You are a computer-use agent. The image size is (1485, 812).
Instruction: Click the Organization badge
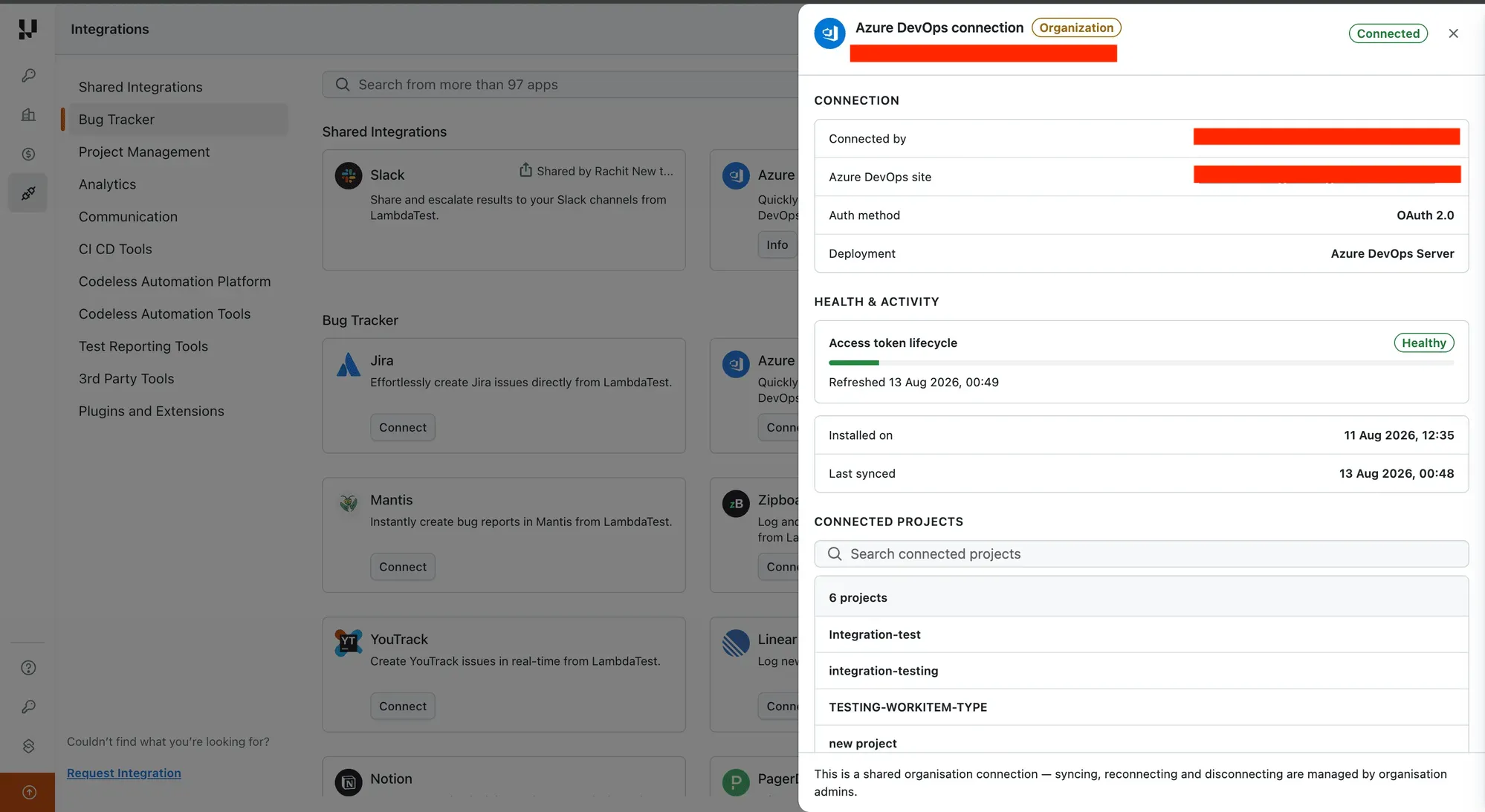[x=1076, y=27]
